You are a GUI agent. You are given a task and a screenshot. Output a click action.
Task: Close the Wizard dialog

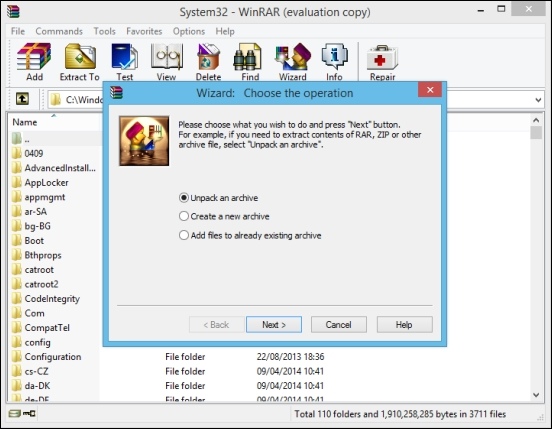[x=430, y=90]
